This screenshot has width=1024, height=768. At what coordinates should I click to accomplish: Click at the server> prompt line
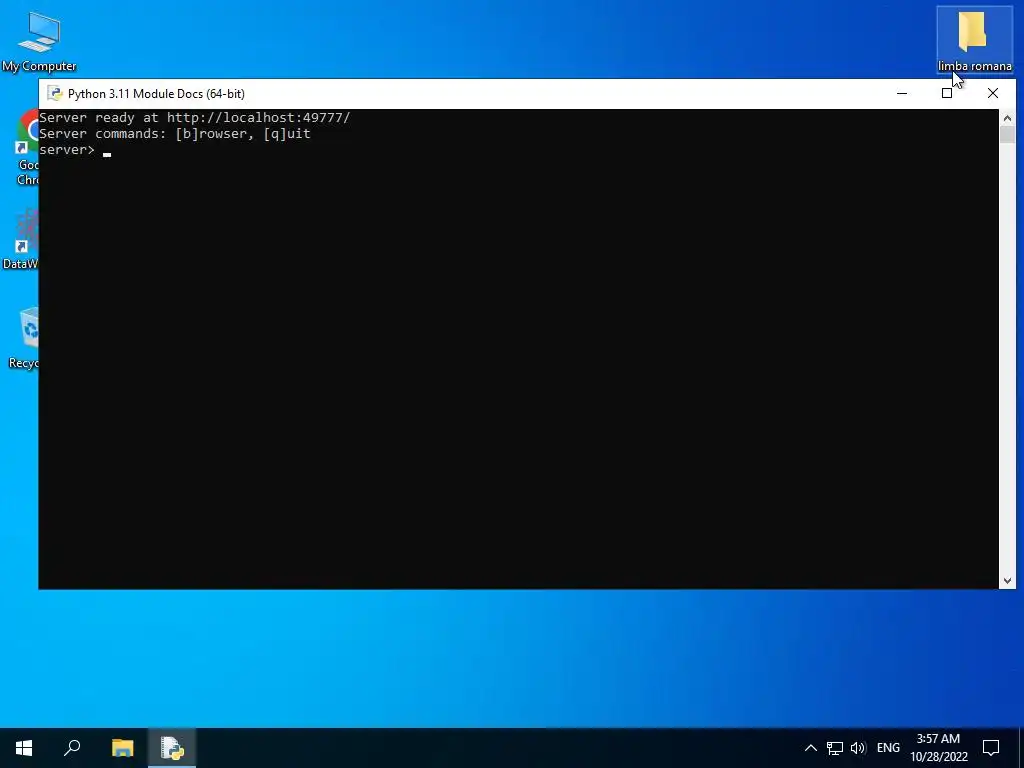point(75,150)
